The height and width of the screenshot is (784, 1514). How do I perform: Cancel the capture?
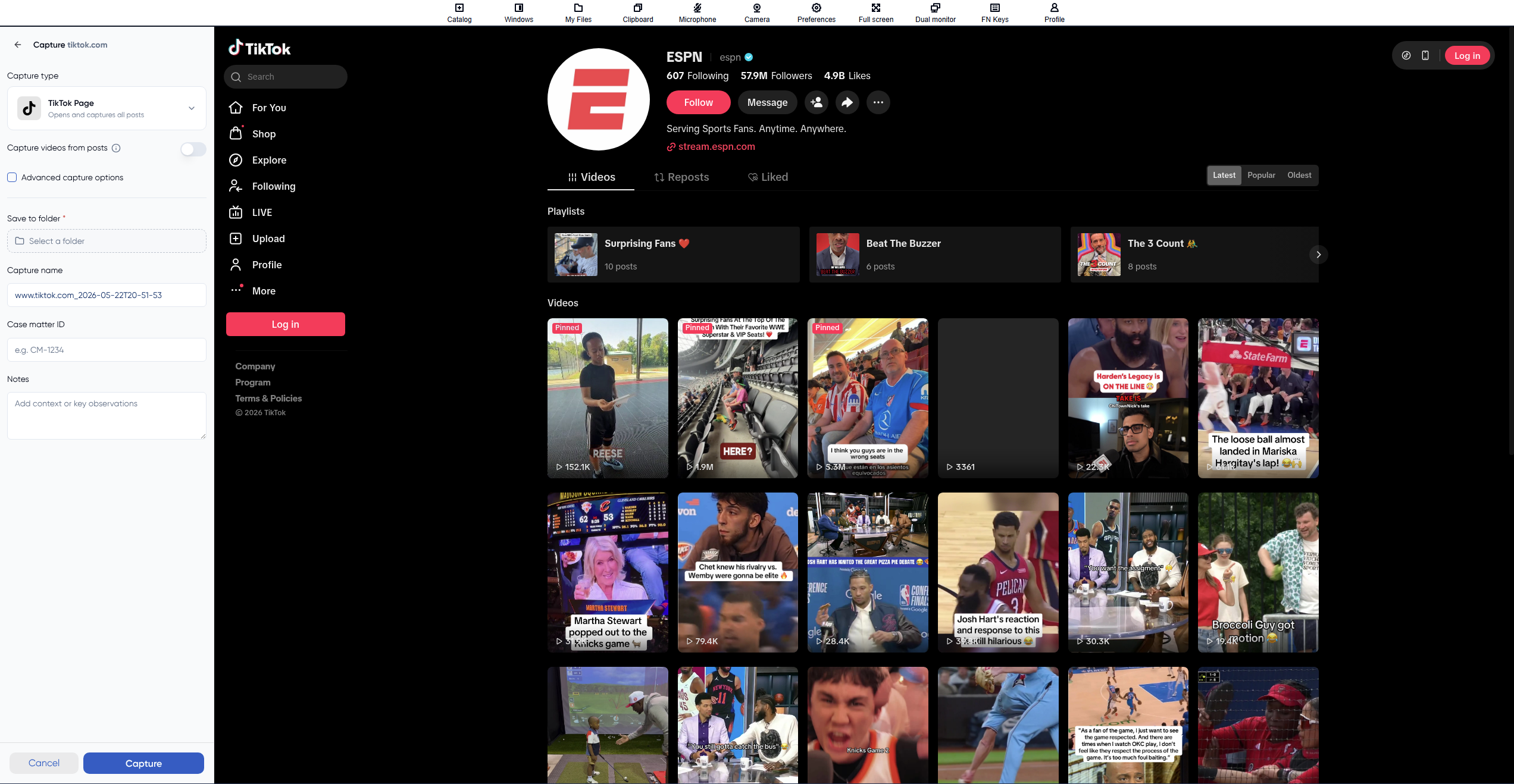[x=44, y=763]
